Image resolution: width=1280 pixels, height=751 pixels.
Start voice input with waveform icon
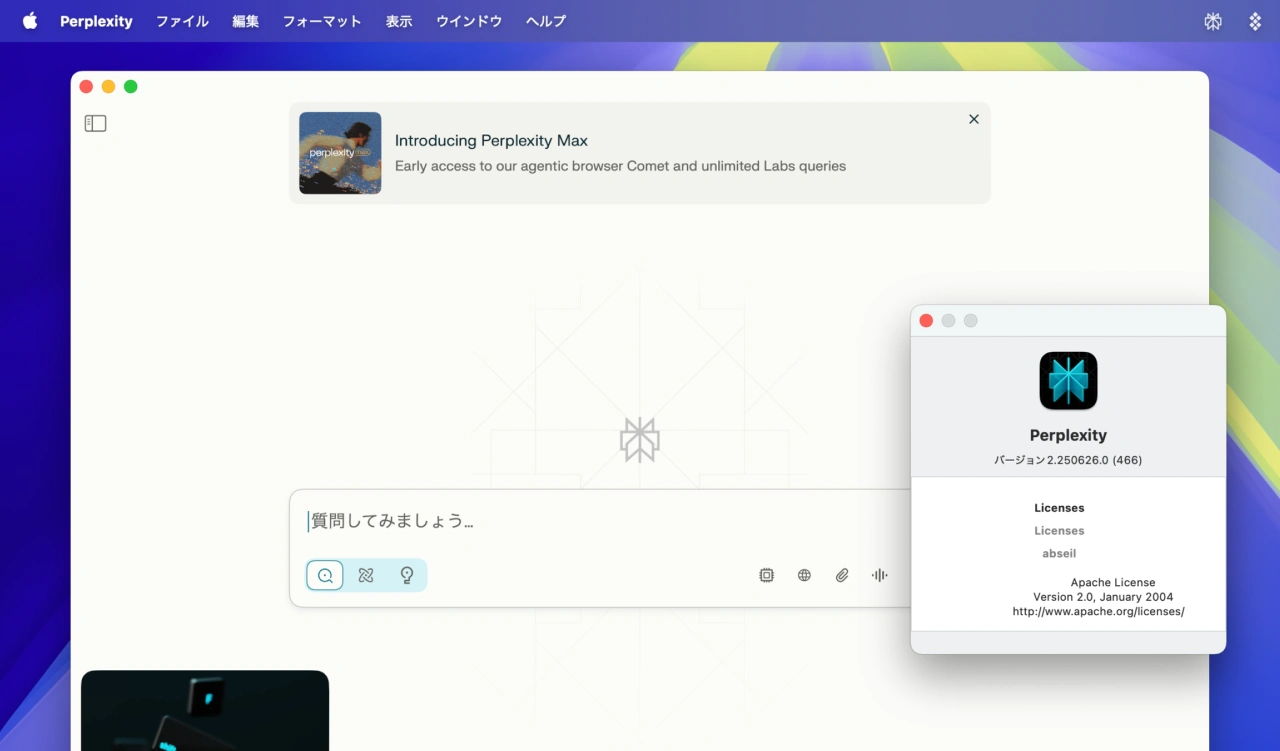click(x=879, y=575)
